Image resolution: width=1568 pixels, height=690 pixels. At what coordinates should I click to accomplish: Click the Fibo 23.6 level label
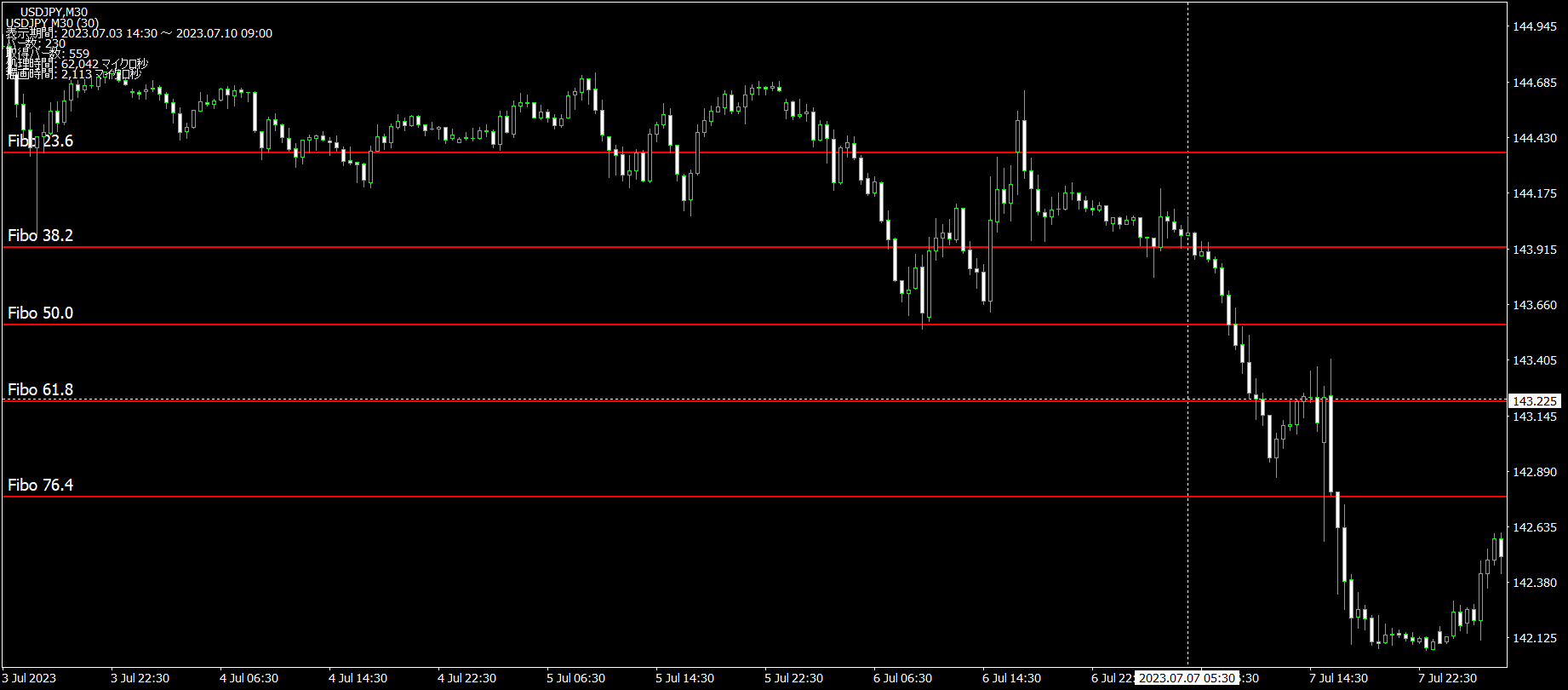[41, 141]
